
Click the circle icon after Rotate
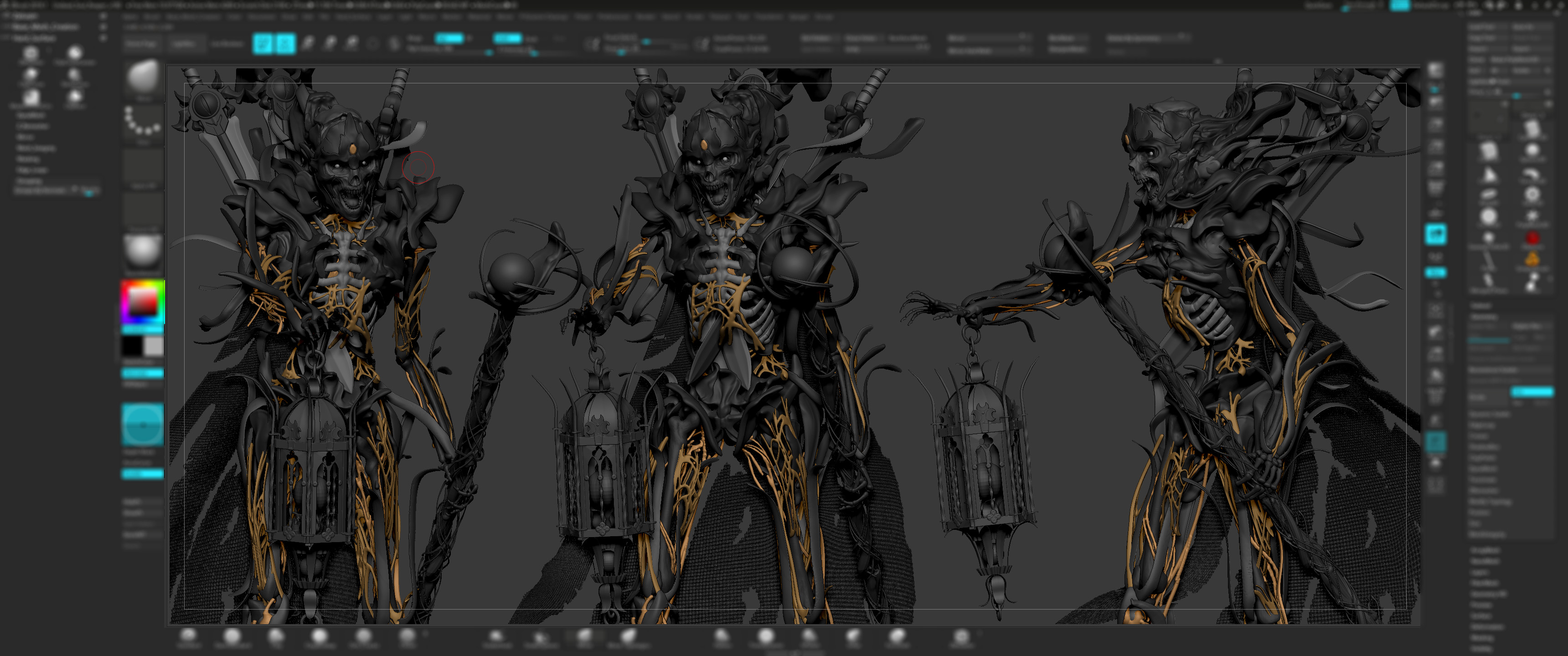point(373,43)
